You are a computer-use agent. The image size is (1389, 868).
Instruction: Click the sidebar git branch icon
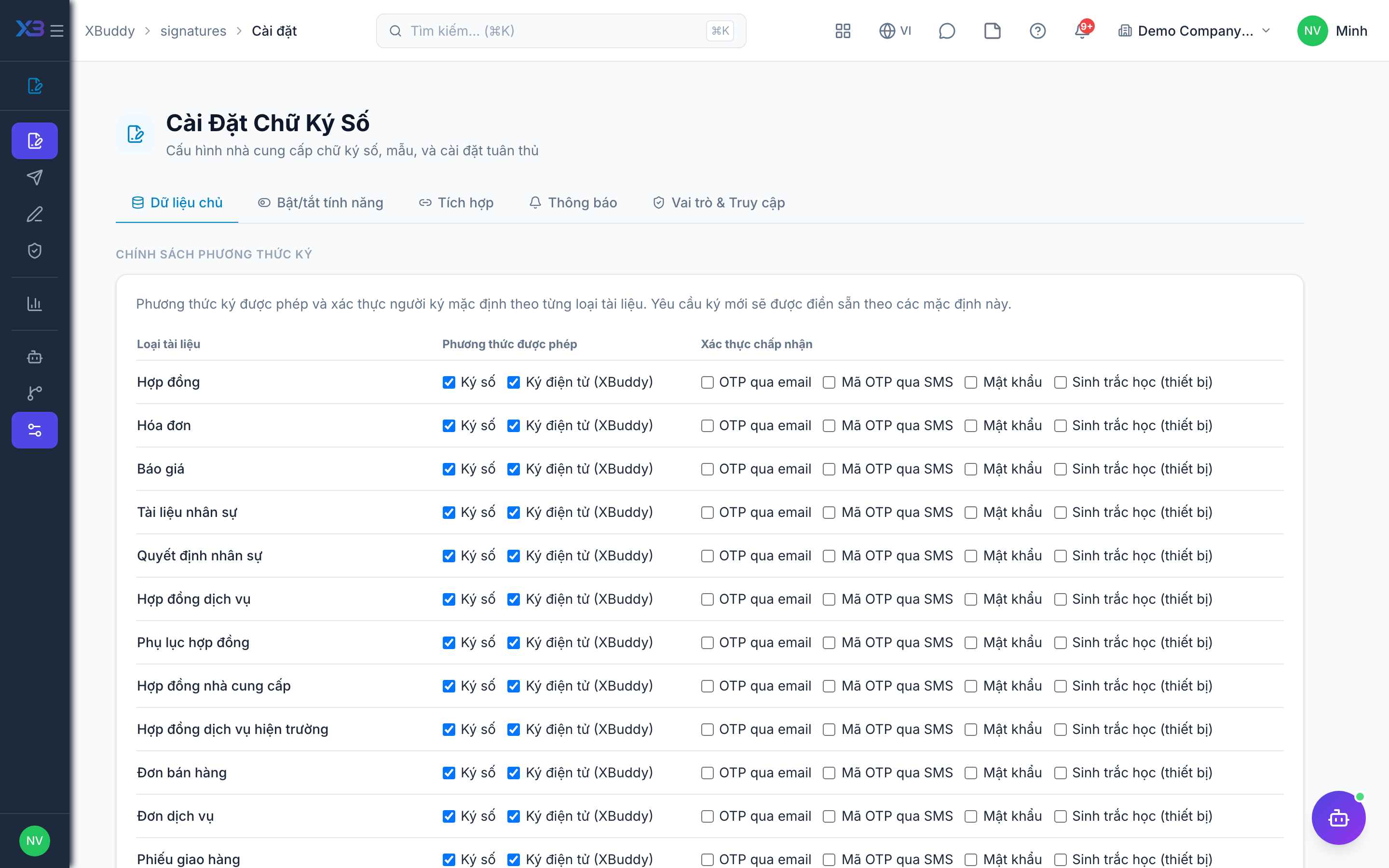tap(34, 393)
